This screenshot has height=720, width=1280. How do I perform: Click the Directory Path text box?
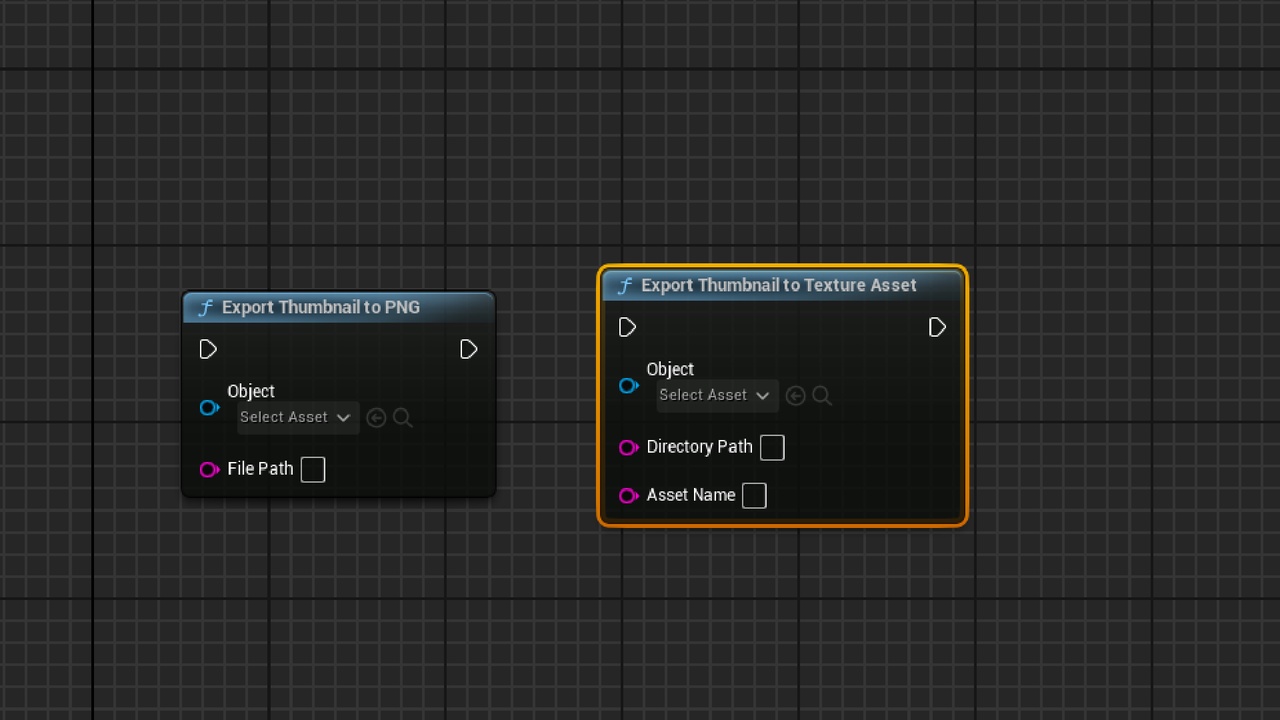[x=772, y=447]
